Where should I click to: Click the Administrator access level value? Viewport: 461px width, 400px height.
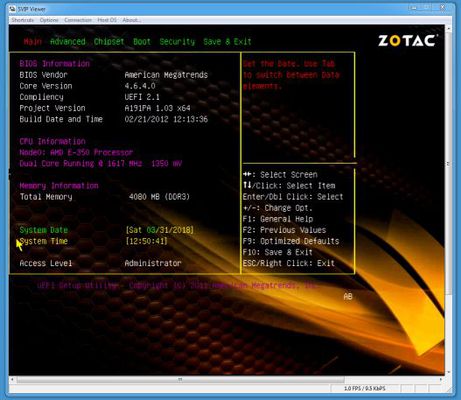point(153,263)
